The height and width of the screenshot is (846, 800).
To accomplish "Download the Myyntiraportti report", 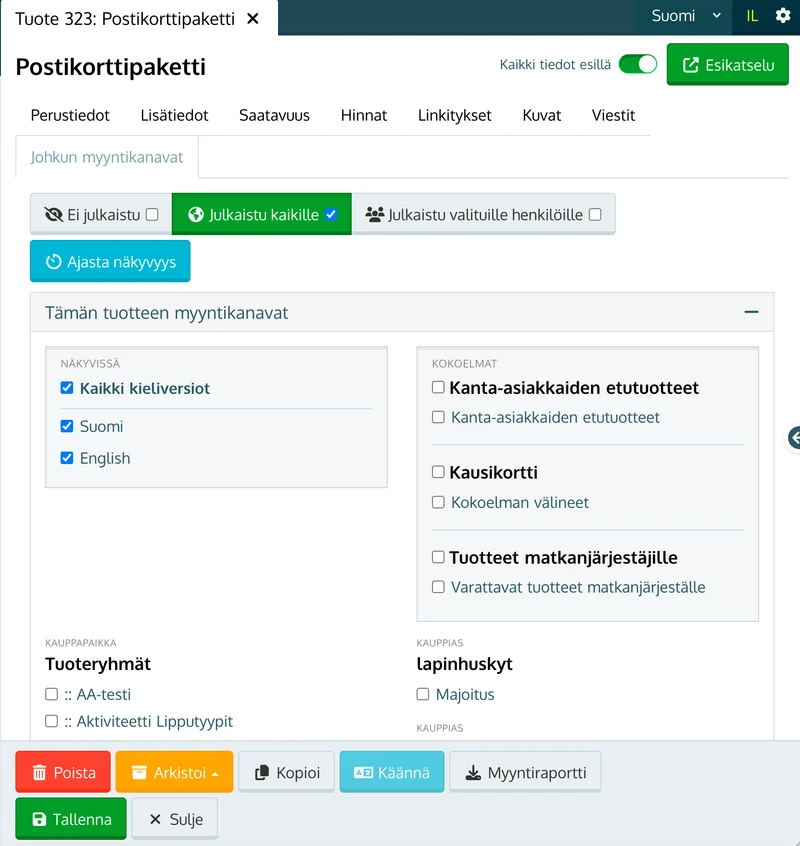I will coord(525,772).
